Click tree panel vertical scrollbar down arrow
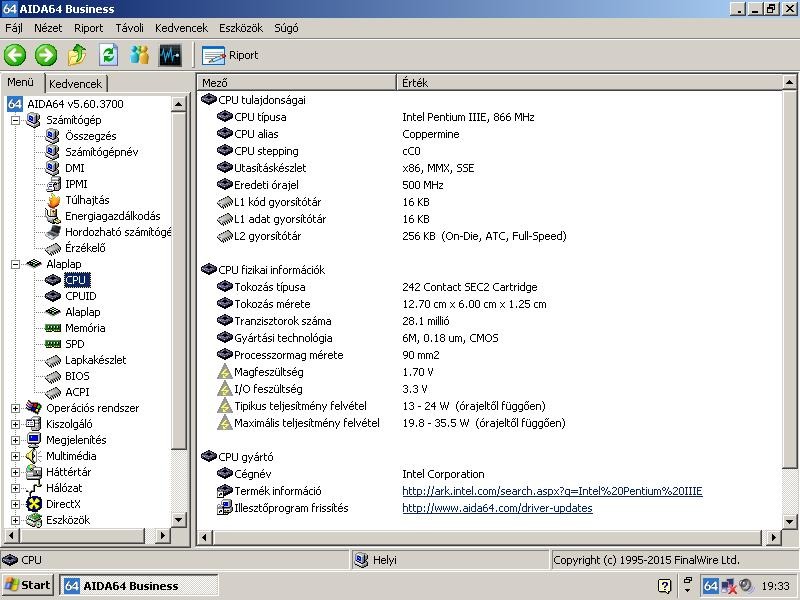800x600 pixels. coord(178,520)
